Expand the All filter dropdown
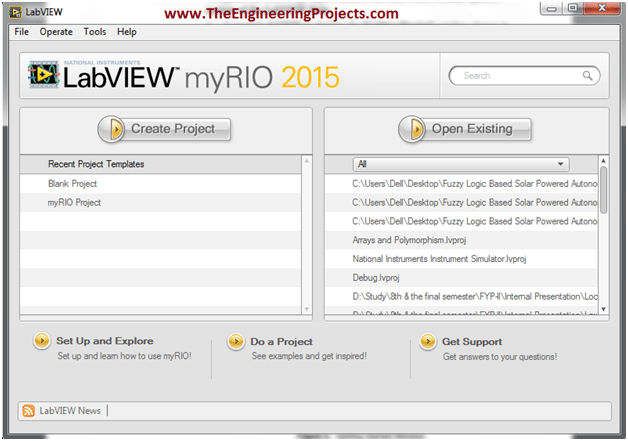The width and height of the screenshot is (628, 441). pos(461,164)
